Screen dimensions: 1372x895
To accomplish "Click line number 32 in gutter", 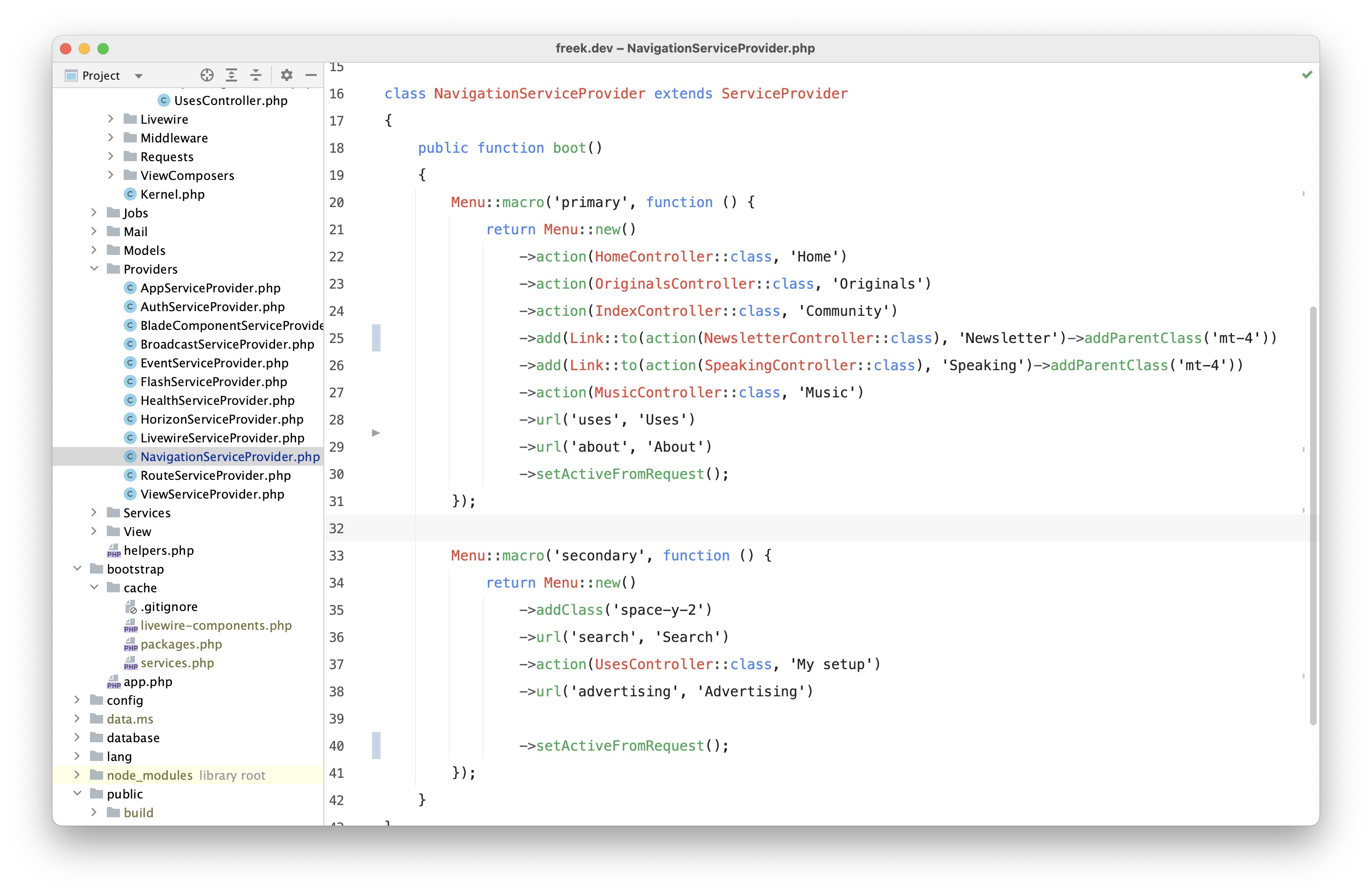I will (336, 529).
